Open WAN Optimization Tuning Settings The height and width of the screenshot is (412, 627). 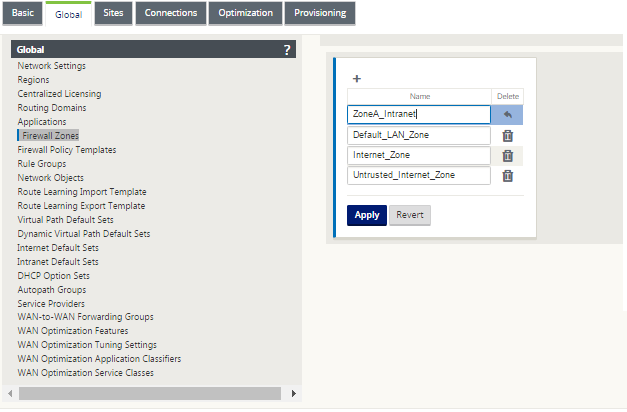click(x=87, y=345)
